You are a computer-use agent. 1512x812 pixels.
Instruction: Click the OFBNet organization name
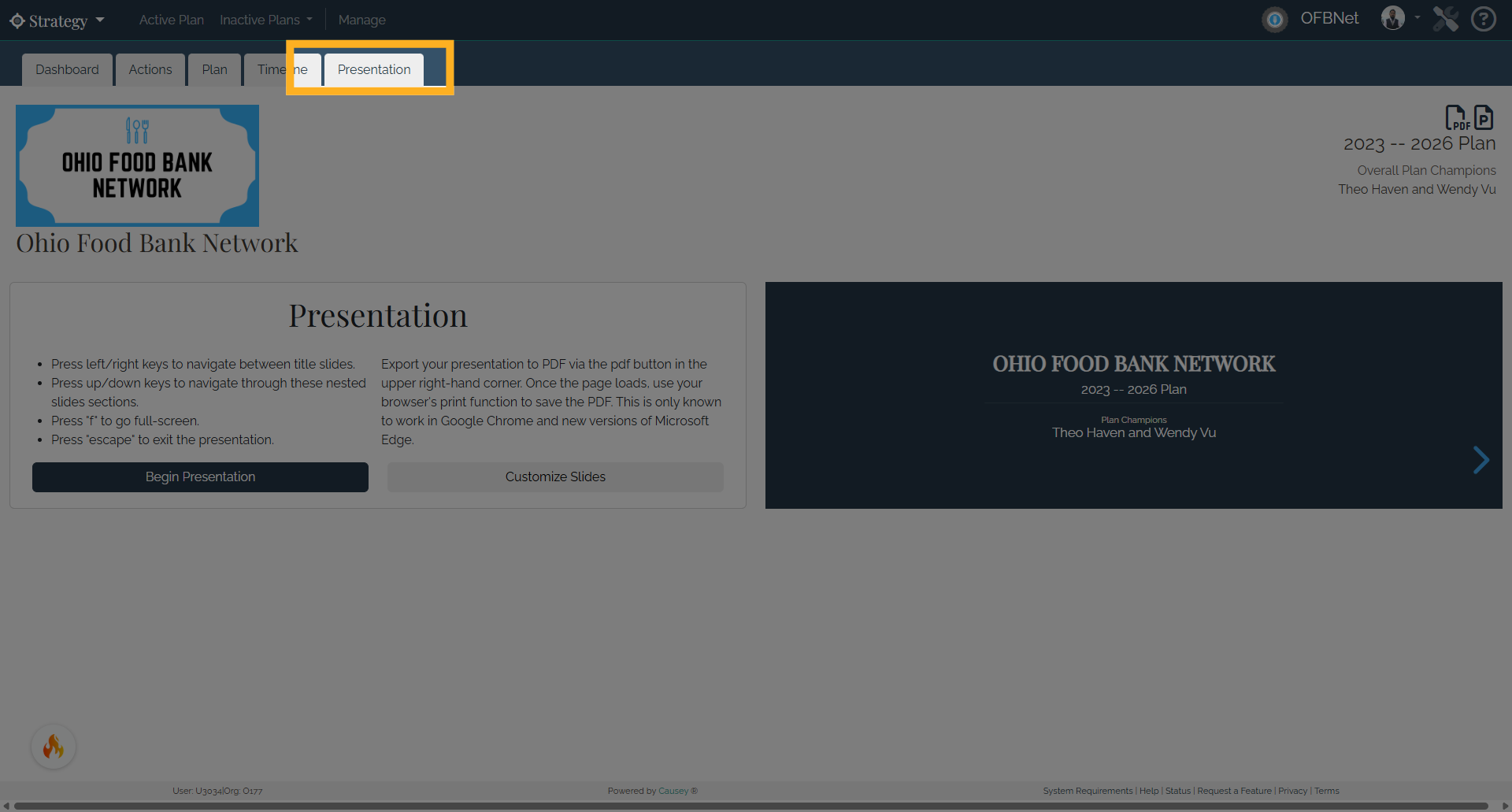(1329, 18)
